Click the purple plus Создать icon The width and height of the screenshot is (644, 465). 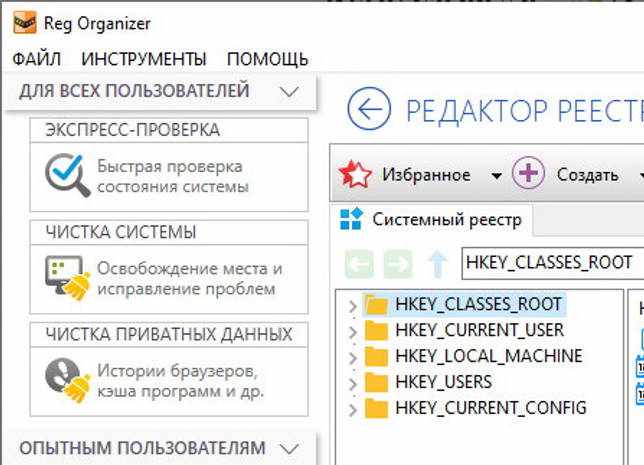point(528,173)
